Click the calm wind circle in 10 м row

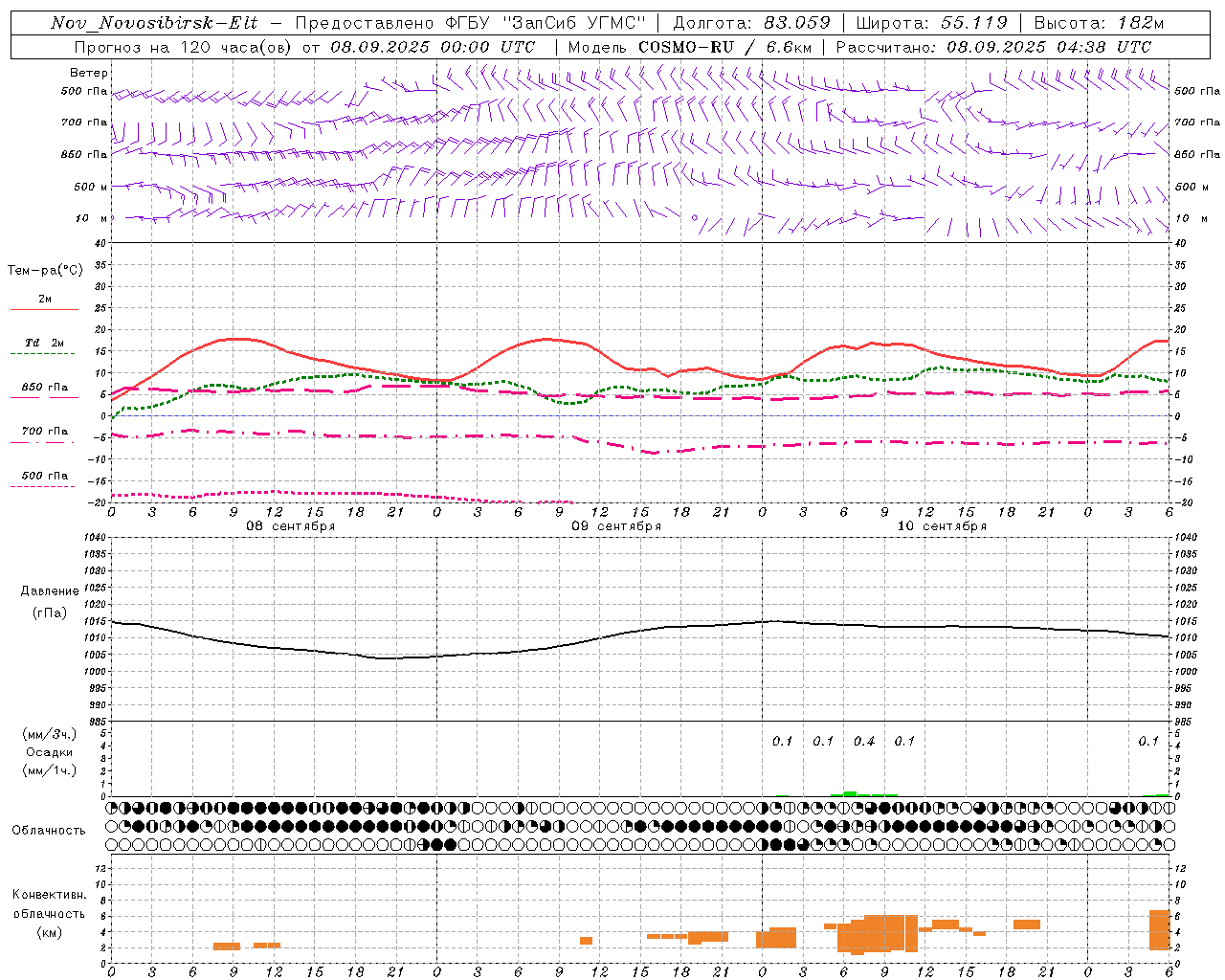(x=695, y=217)
